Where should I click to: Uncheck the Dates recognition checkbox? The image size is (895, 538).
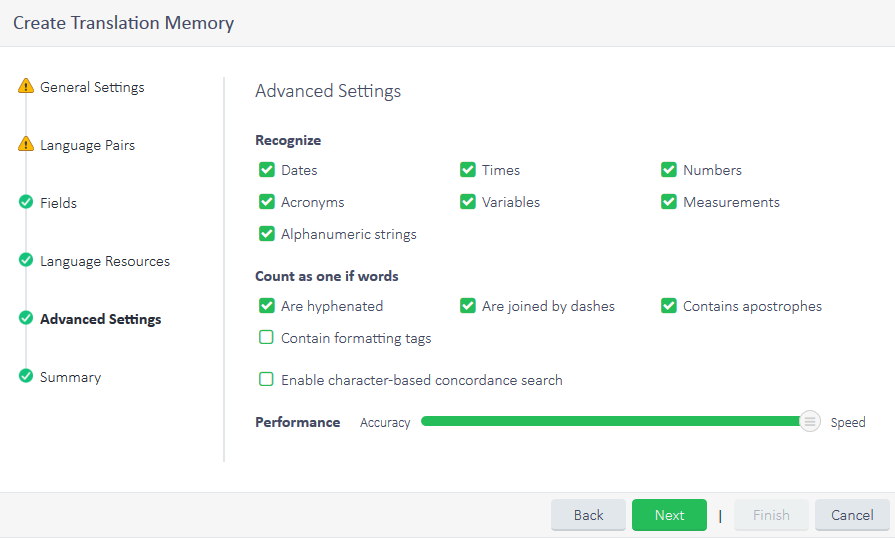click(x=267, y=170)
